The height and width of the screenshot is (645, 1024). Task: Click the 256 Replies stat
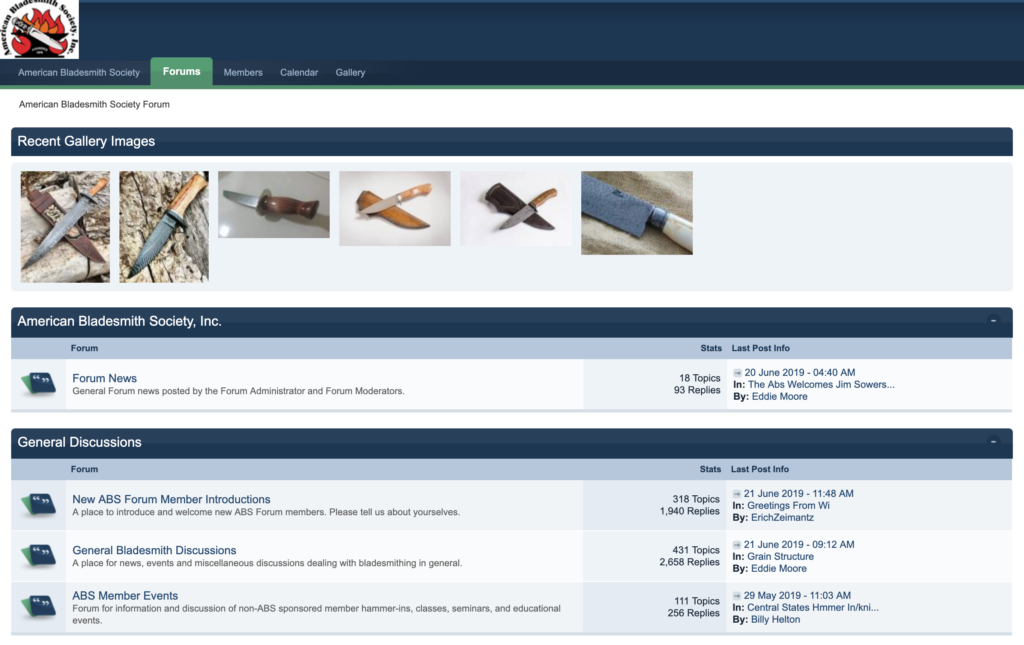pos(693,612)
